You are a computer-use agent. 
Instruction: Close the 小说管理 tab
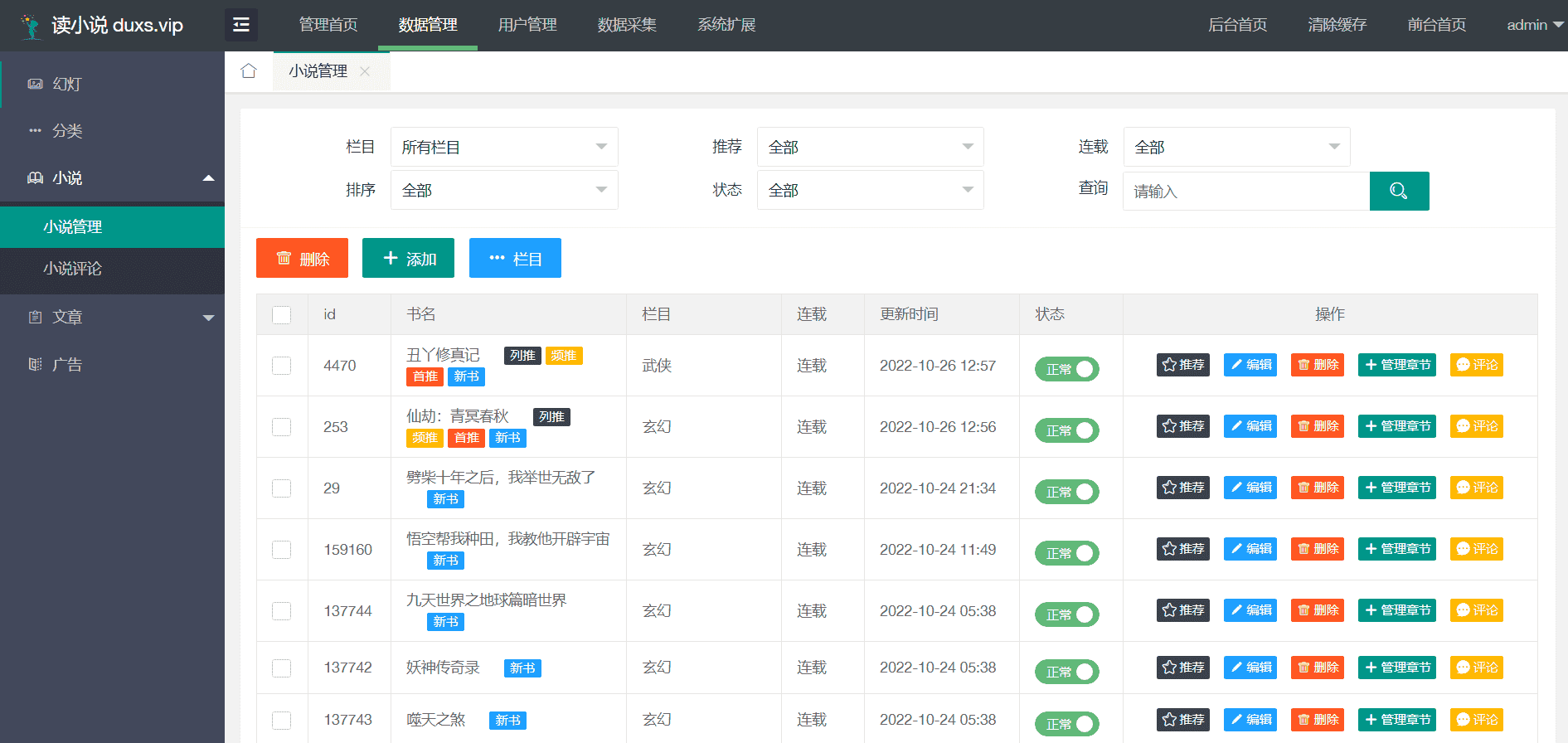tap(365, 71)
